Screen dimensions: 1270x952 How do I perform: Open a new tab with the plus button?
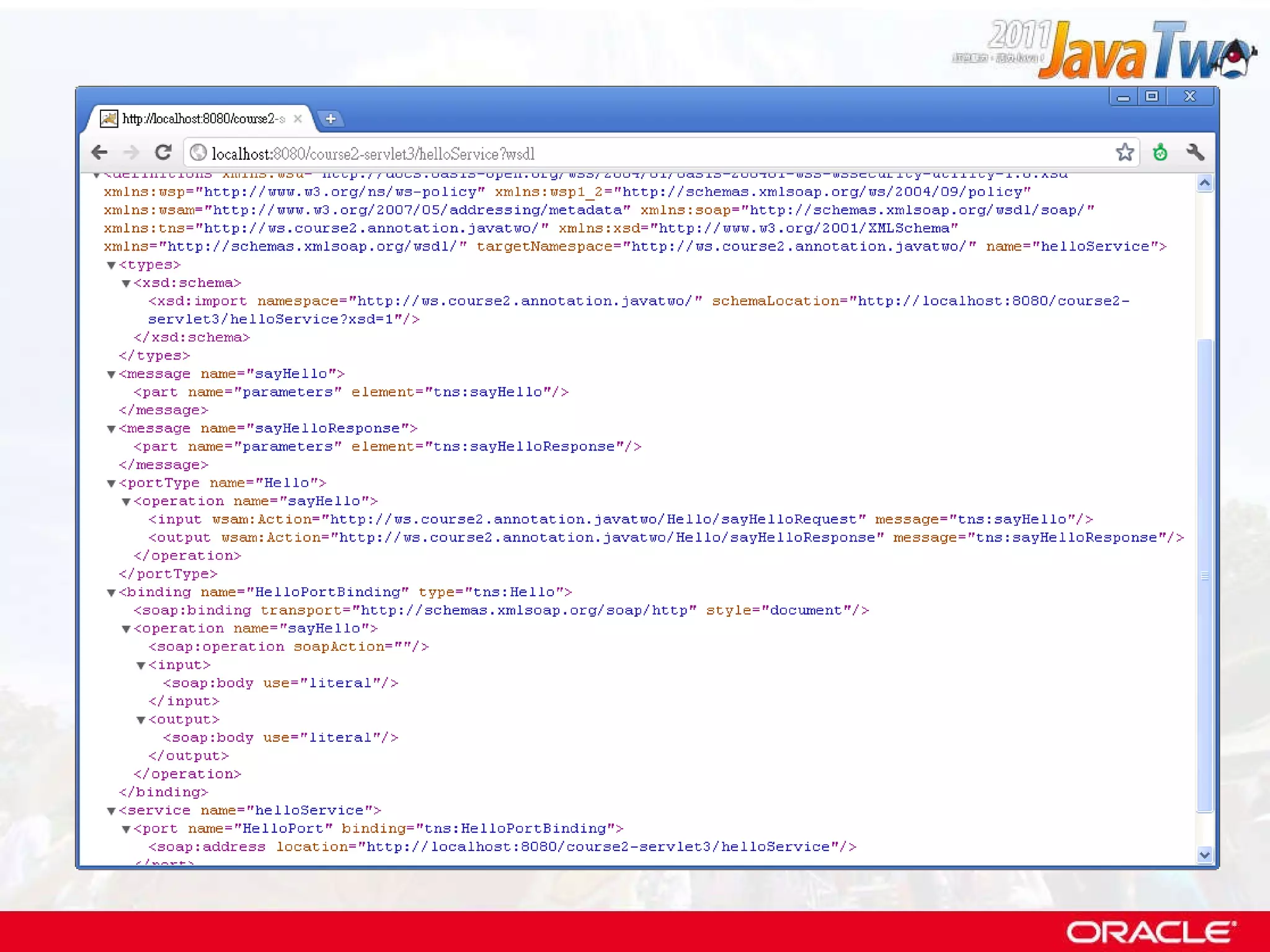click(x=331, y=118)
